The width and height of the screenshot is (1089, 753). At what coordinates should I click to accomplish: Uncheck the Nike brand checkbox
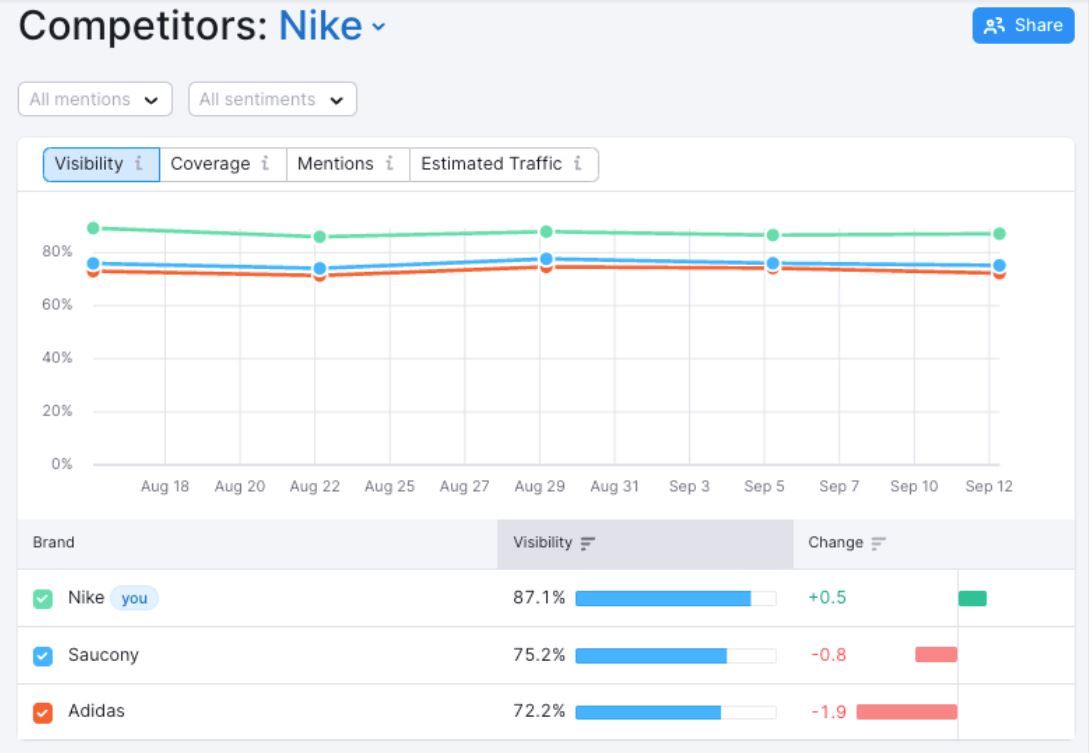(43, 599)
